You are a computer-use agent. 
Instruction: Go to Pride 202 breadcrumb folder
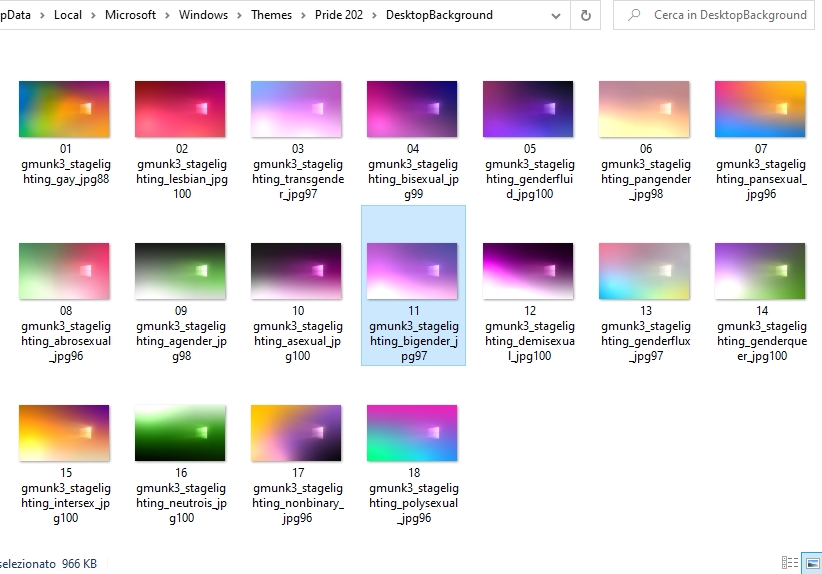point(339,15)
